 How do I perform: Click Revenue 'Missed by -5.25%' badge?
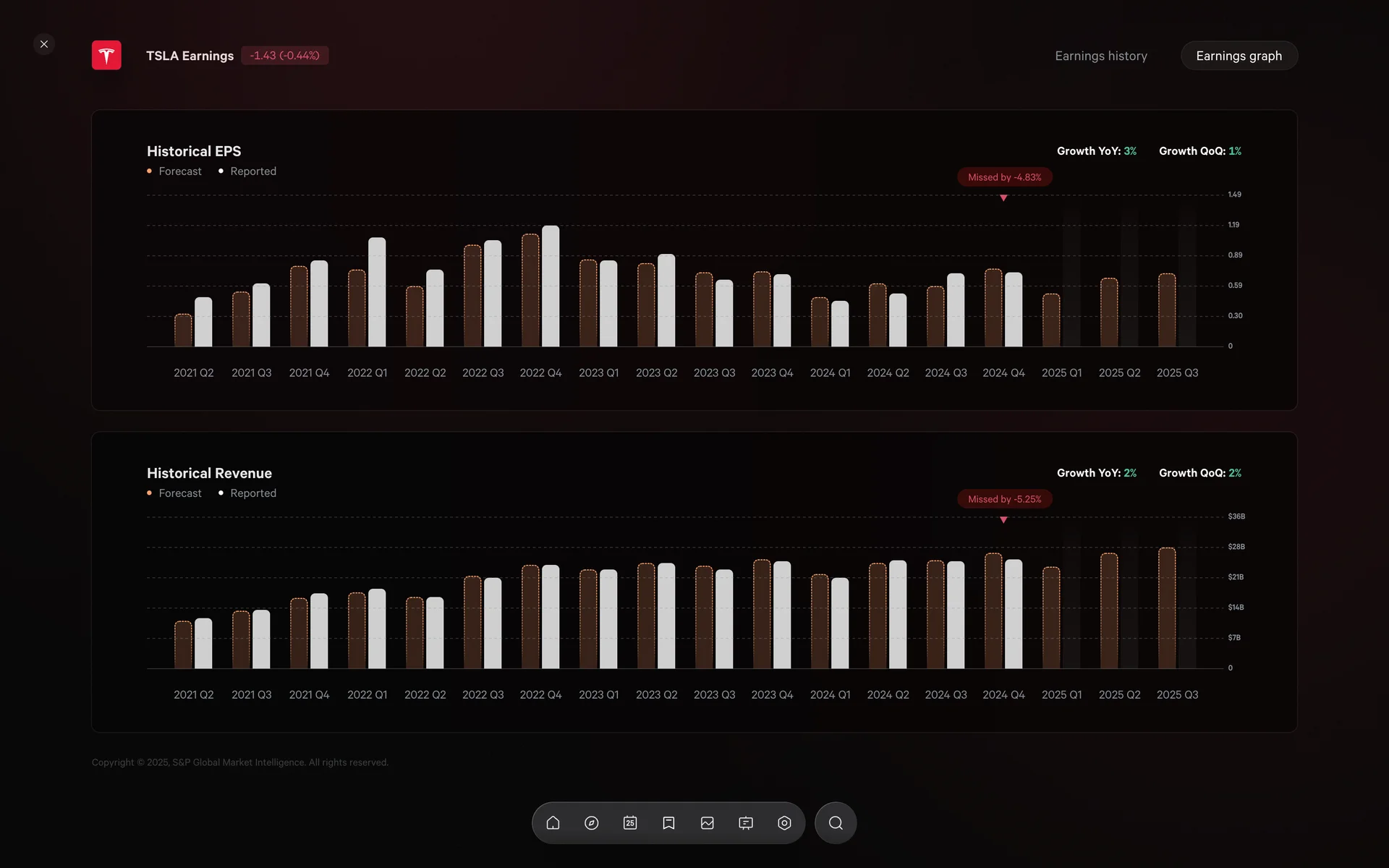pyautogui.click(x=1004, y=499)
